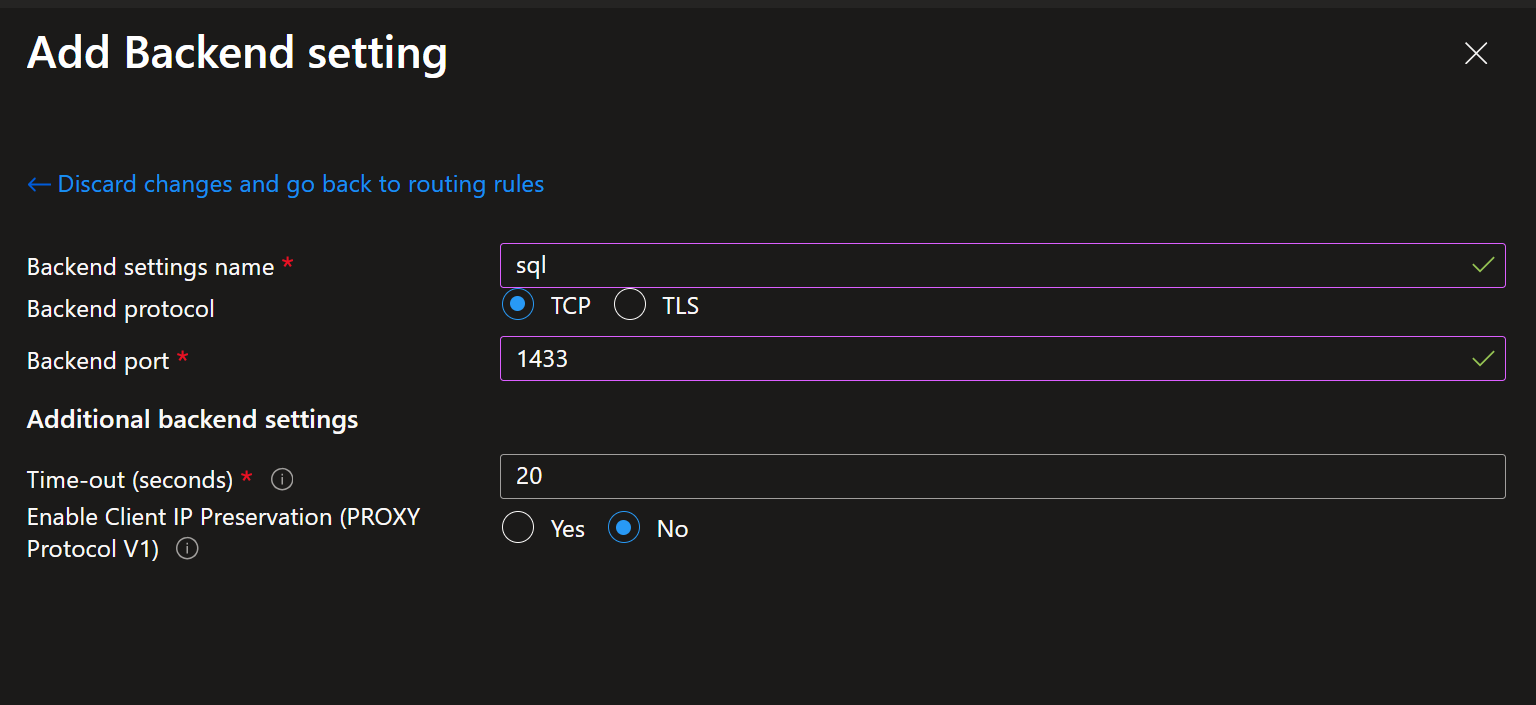Viewport: 1536px width, 705px height.
Task: Select the TCP backend protocol radio button
Action: pos(517,304)
